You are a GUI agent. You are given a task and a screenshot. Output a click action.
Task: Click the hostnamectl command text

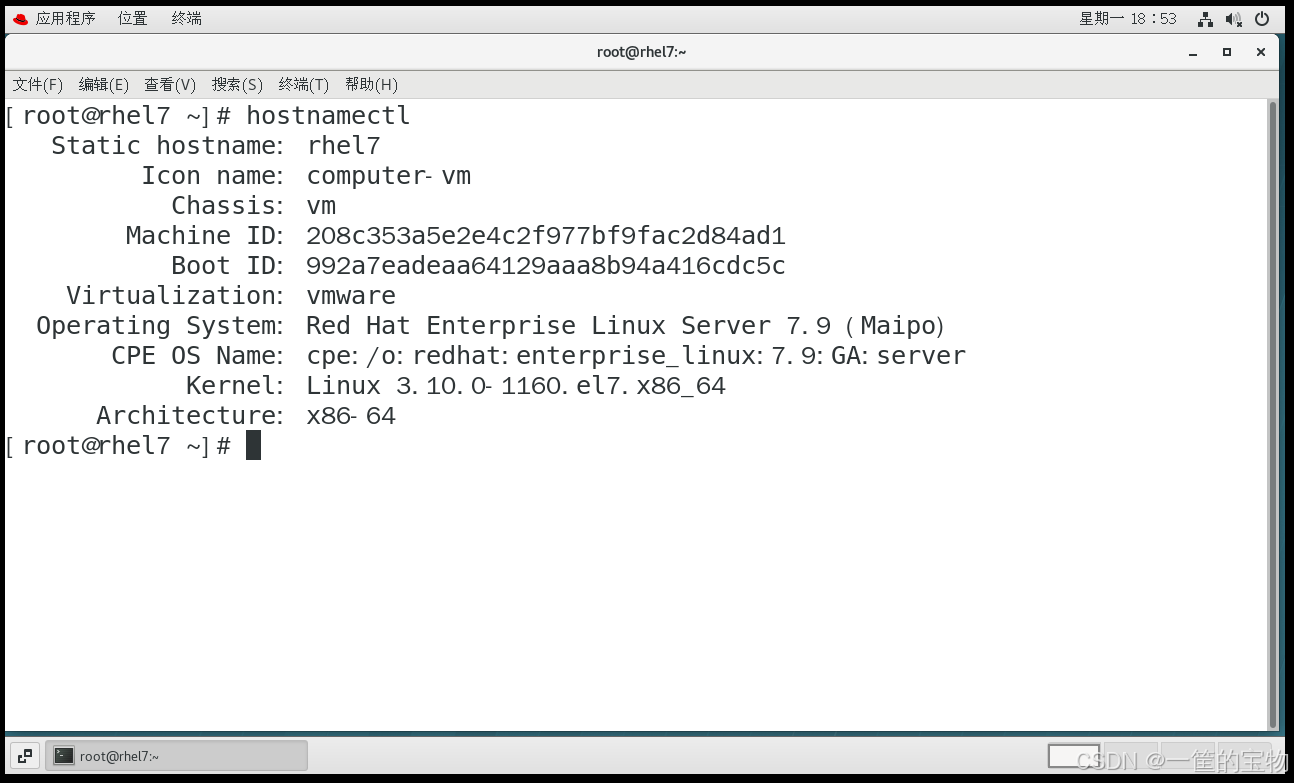328,116
